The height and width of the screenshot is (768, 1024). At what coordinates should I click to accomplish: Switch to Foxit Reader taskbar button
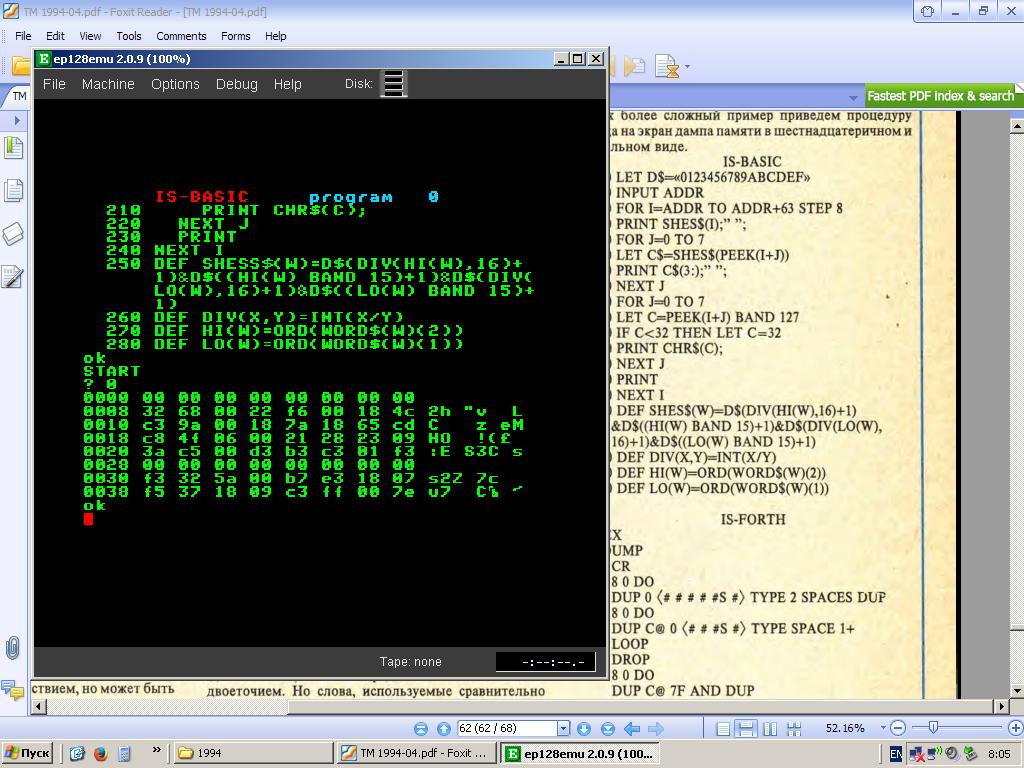point(418,753)
